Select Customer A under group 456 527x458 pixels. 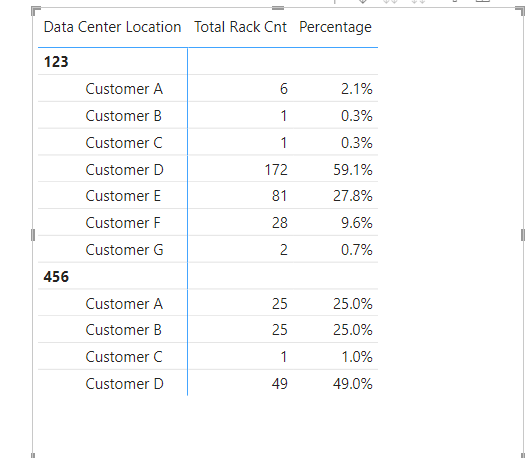[x=124, y=304]
